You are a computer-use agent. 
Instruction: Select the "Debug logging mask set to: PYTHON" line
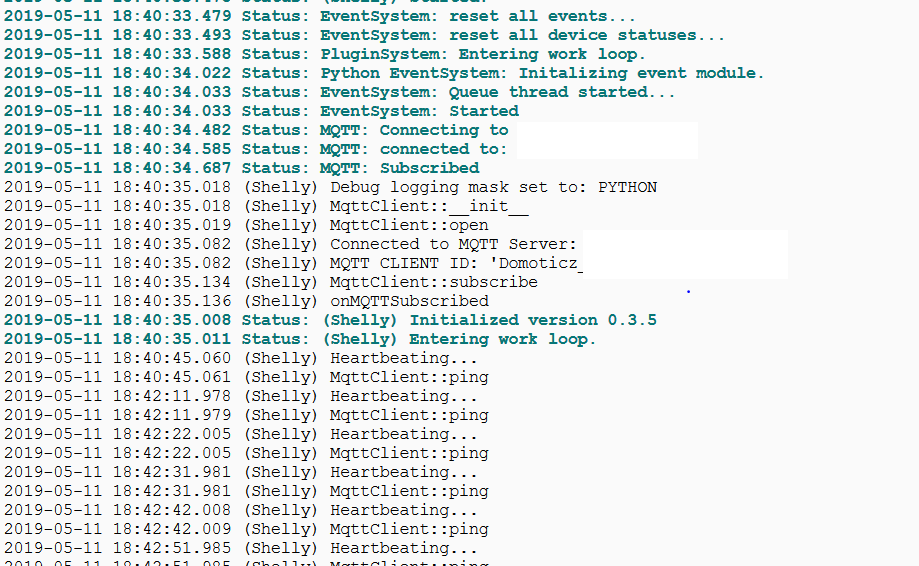point(331,187)
